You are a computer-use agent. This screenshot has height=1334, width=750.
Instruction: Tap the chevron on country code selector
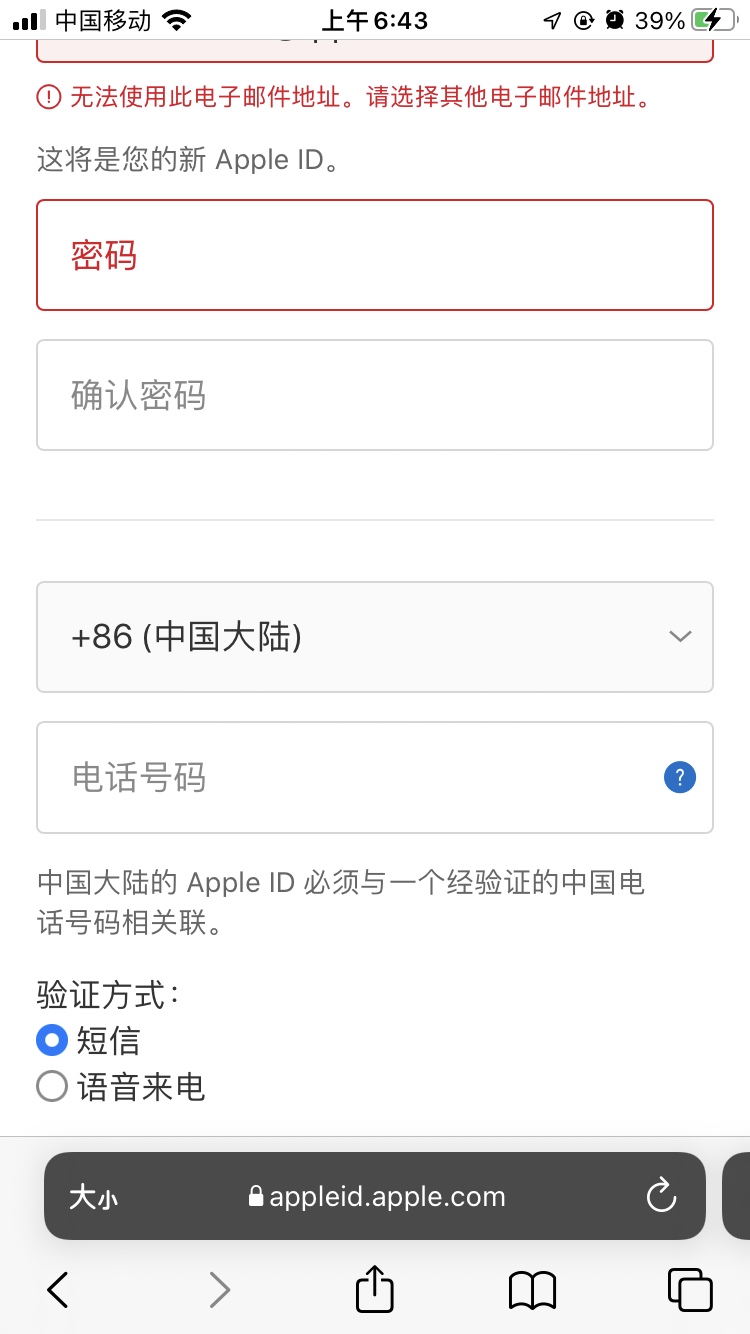tap(680, 637)
